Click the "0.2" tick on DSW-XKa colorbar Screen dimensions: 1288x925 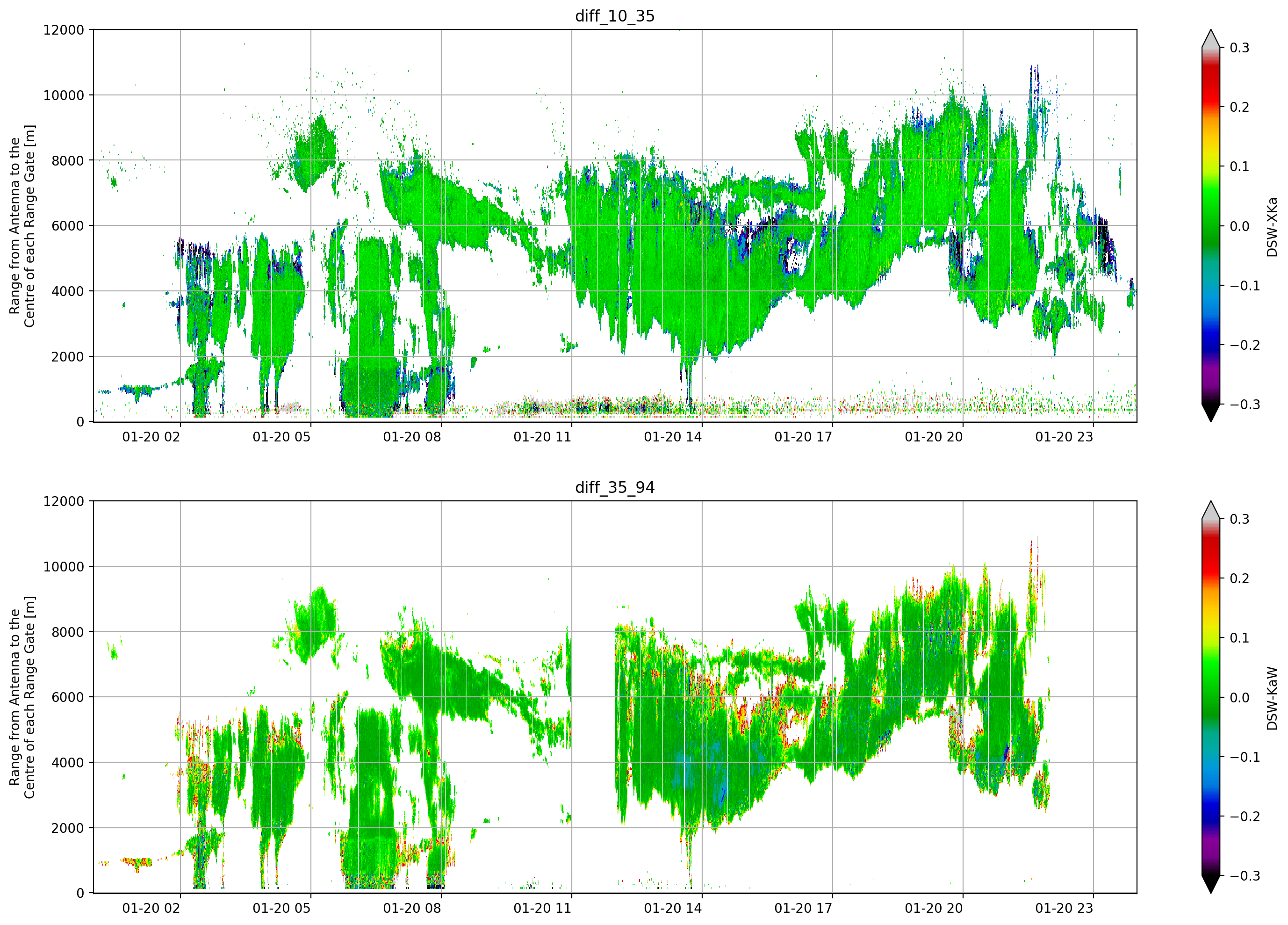point(1240,108)
